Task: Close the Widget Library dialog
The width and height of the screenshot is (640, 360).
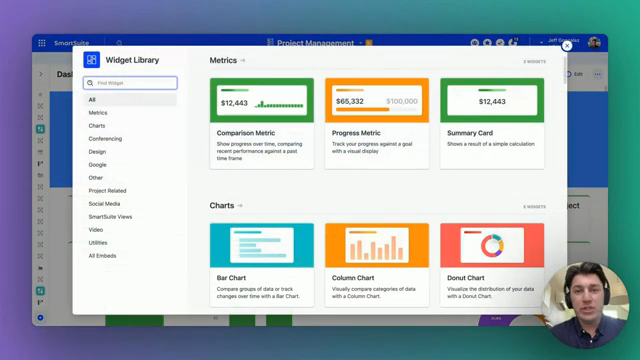Action: click(x=567, y=46)
